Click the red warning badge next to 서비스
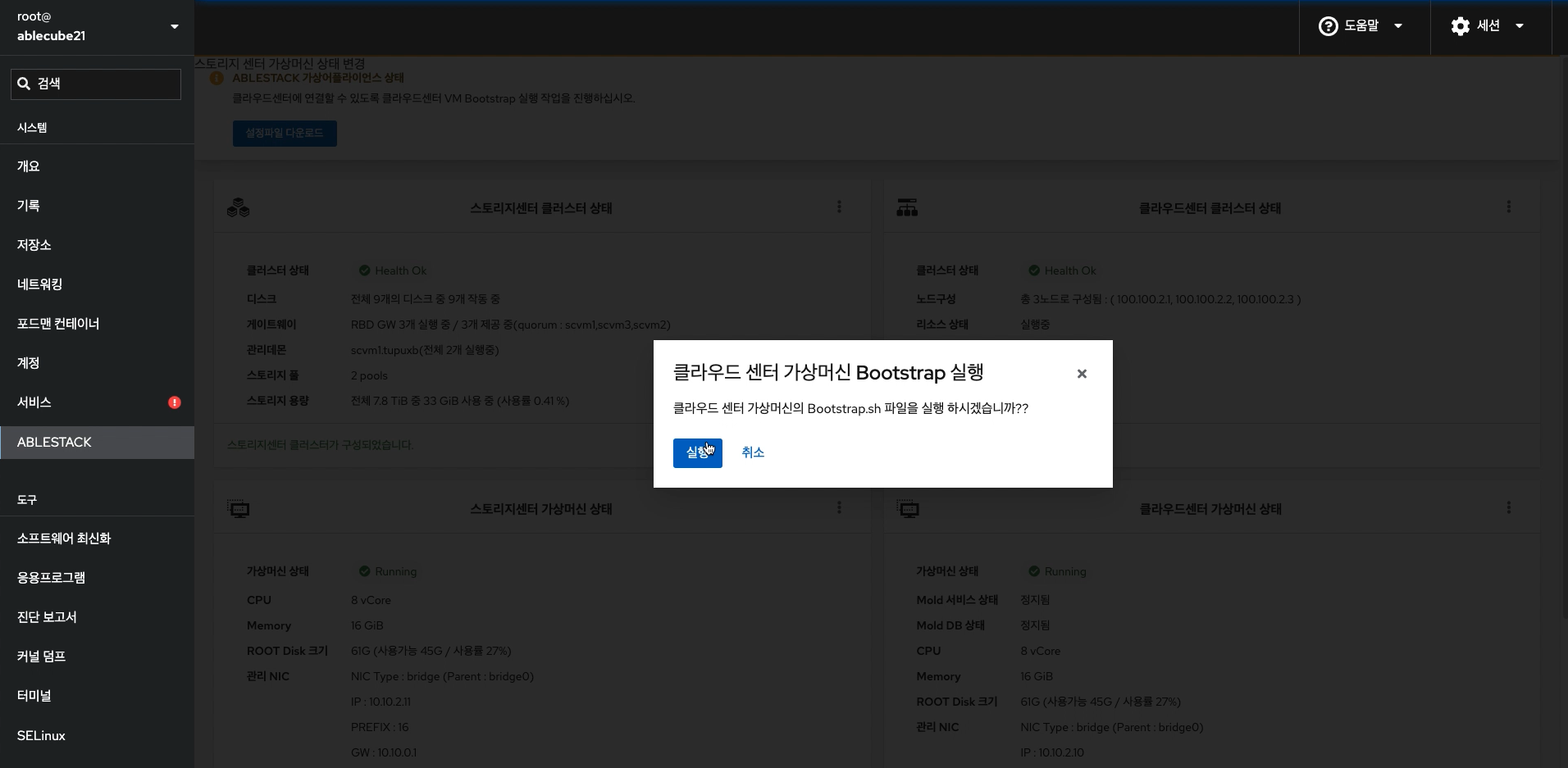 pos(174,402)
